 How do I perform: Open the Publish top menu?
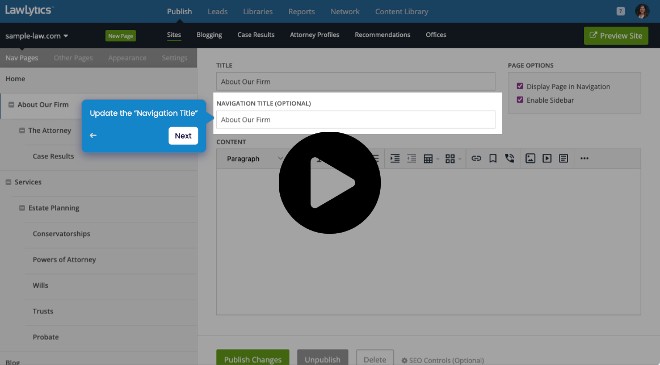[x=179, y=11]
